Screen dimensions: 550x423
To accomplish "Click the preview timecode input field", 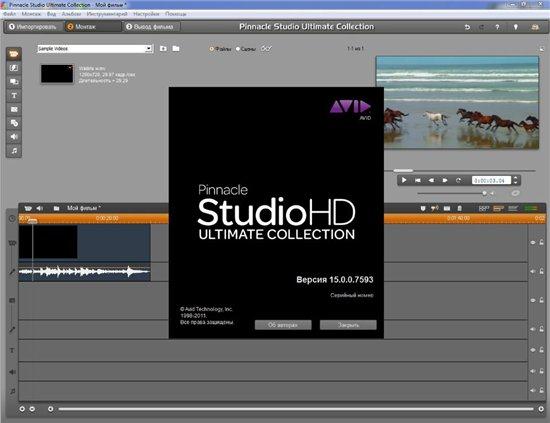I will (x=491, y=180).
